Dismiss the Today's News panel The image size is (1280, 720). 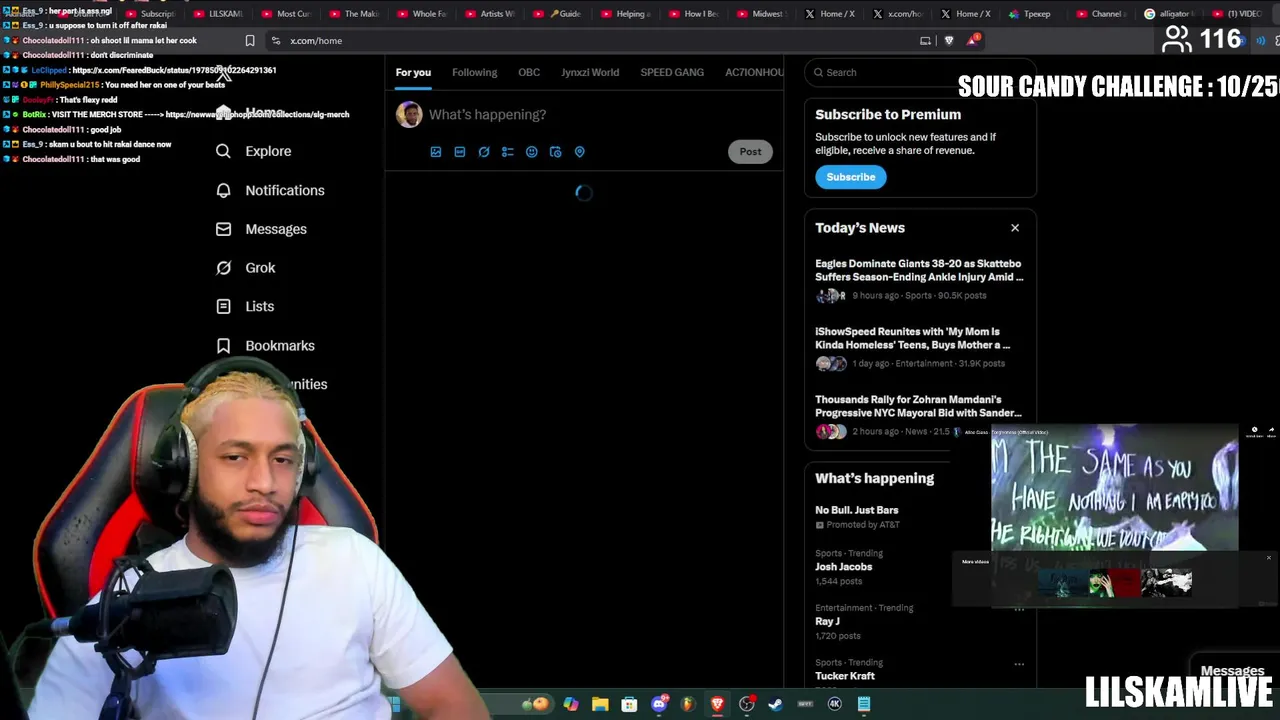click(x=1015, y=228)
